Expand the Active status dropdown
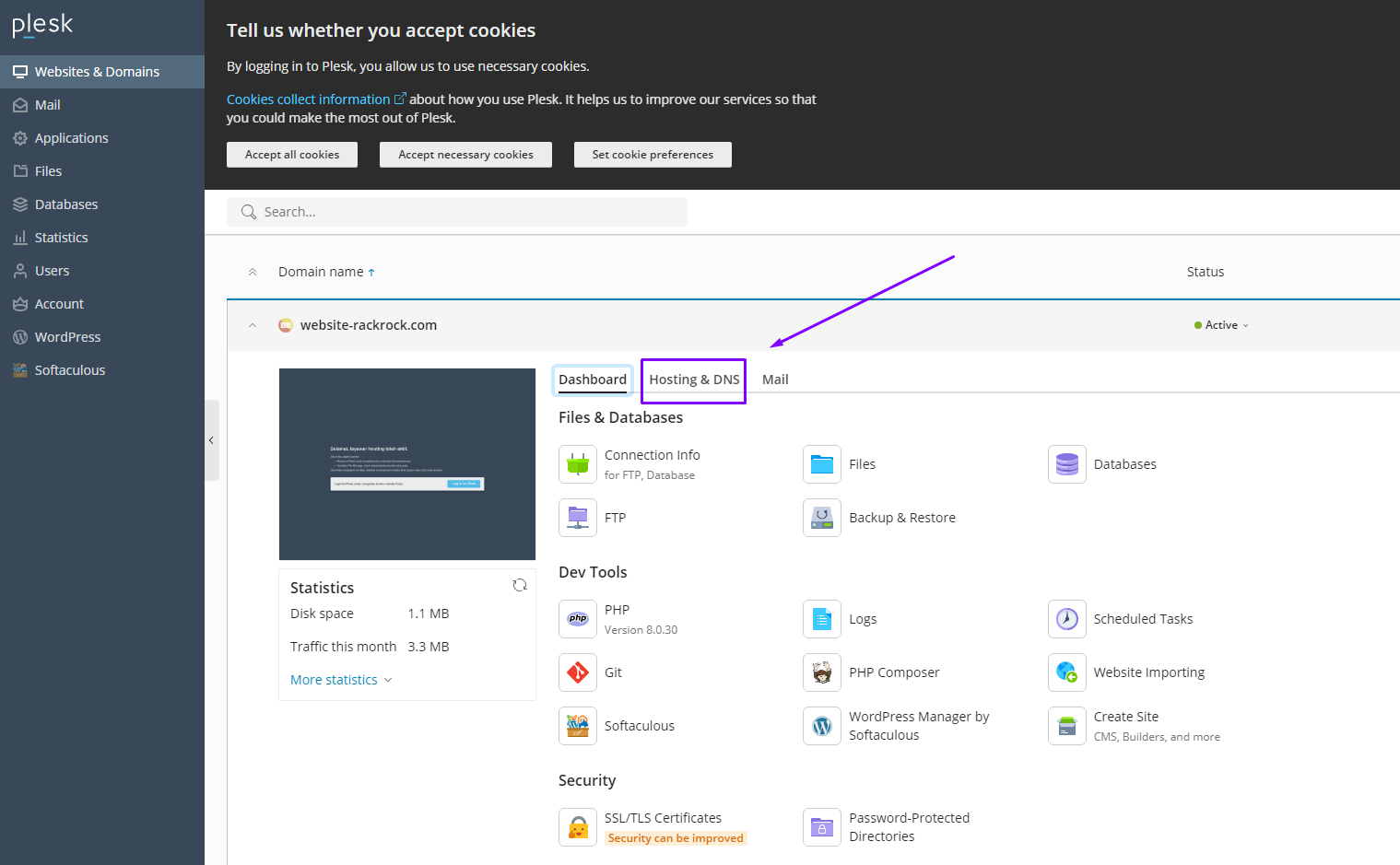 tap(1222, 325)
